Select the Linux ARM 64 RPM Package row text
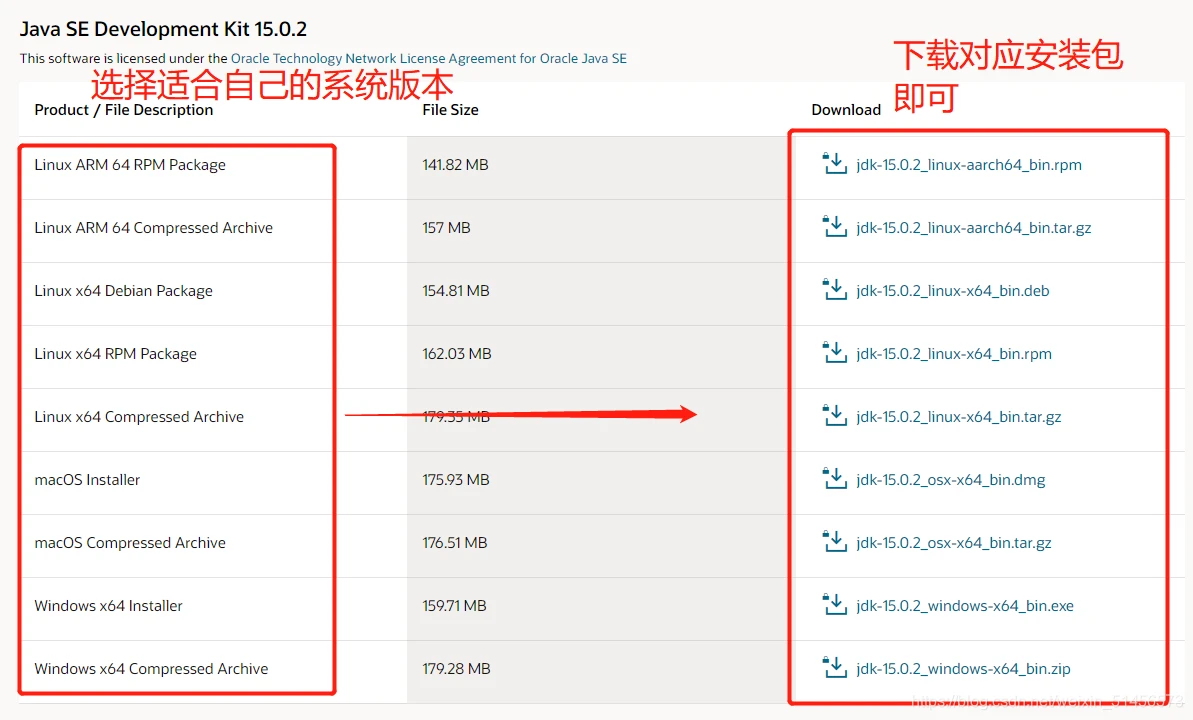 pos(130,165)
